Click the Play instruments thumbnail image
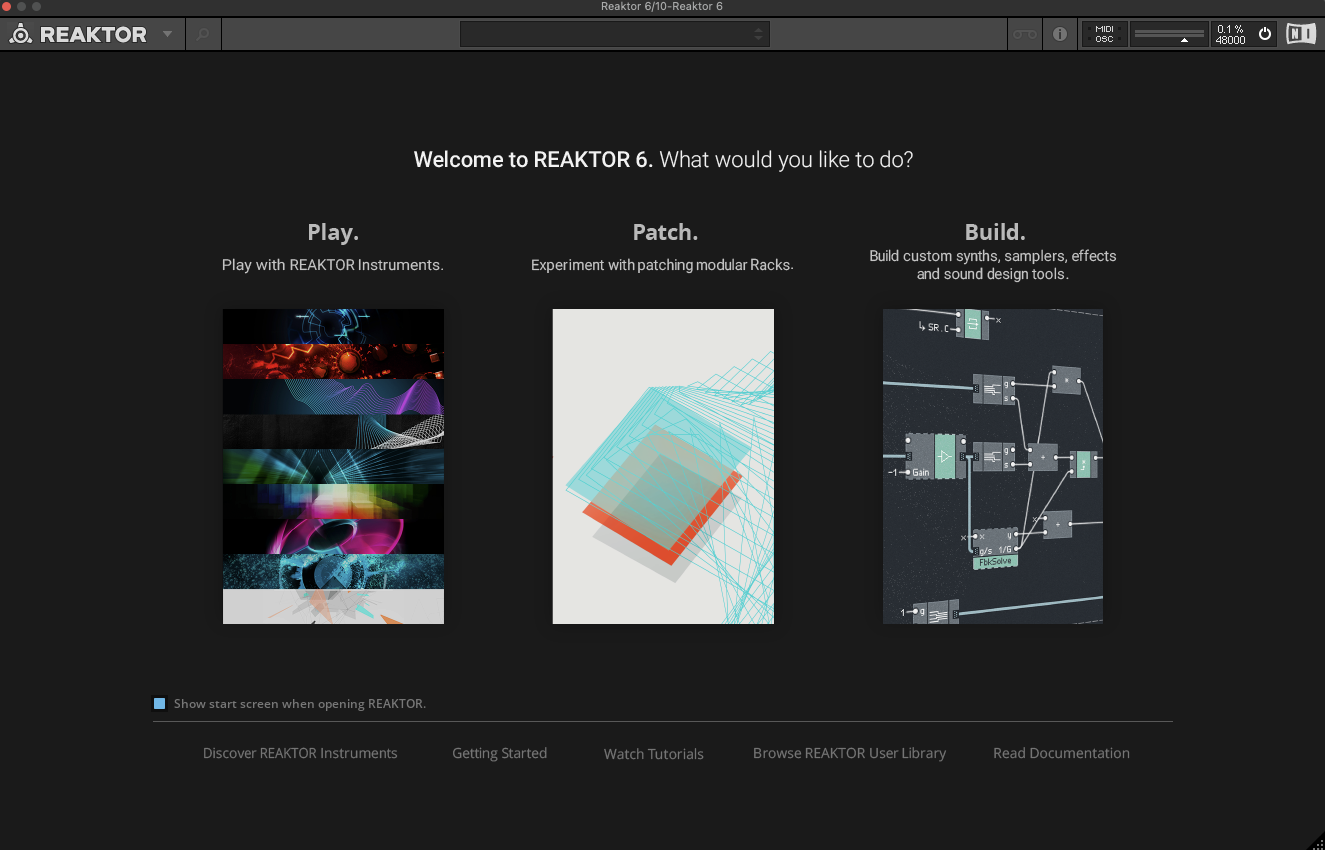The height and width of the screenshot is (850, 1325). click(x=333, y=466)
